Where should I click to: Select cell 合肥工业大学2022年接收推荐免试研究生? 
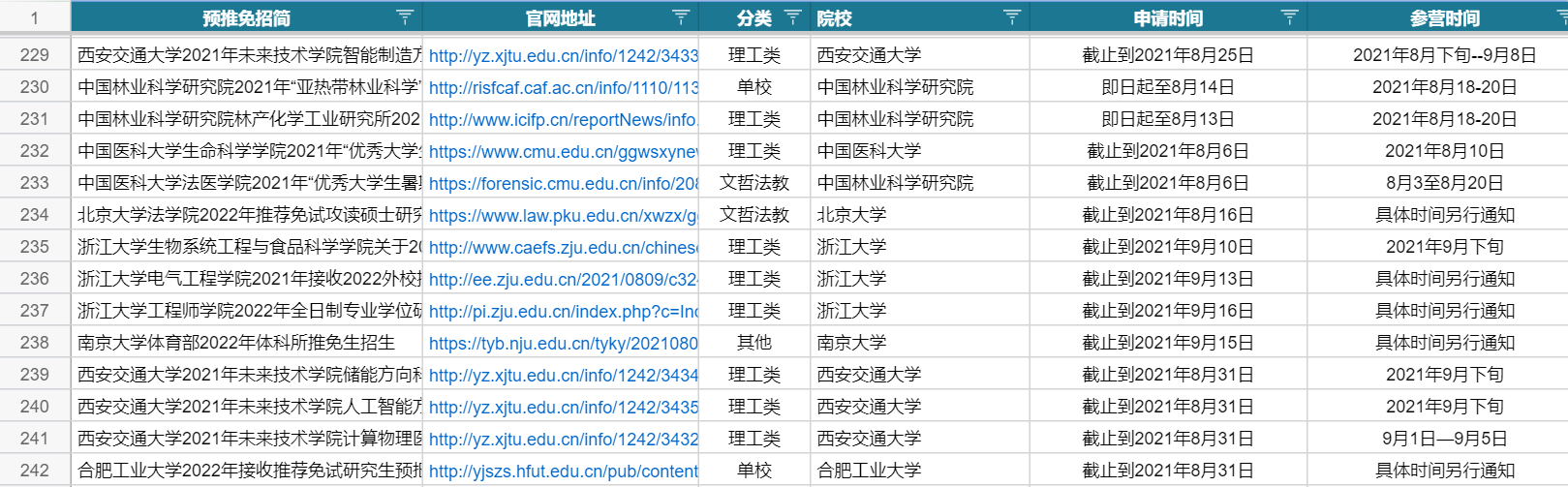247,471
